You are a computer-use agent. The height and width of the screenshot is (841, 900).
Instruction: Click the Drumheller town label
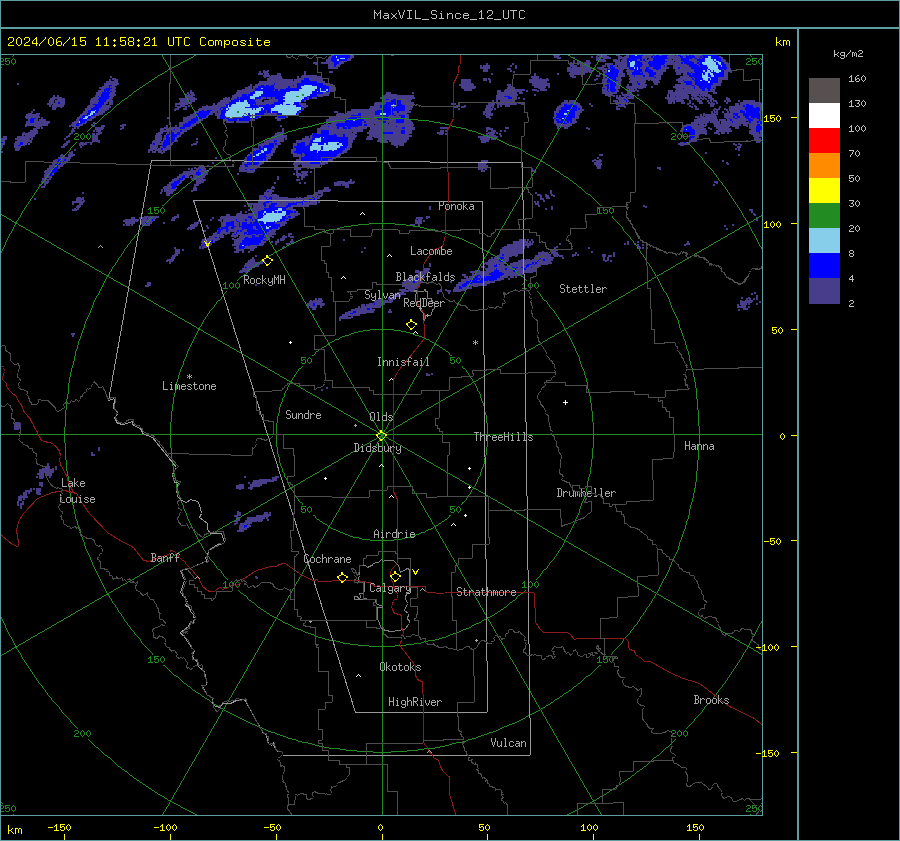[586, 493]
